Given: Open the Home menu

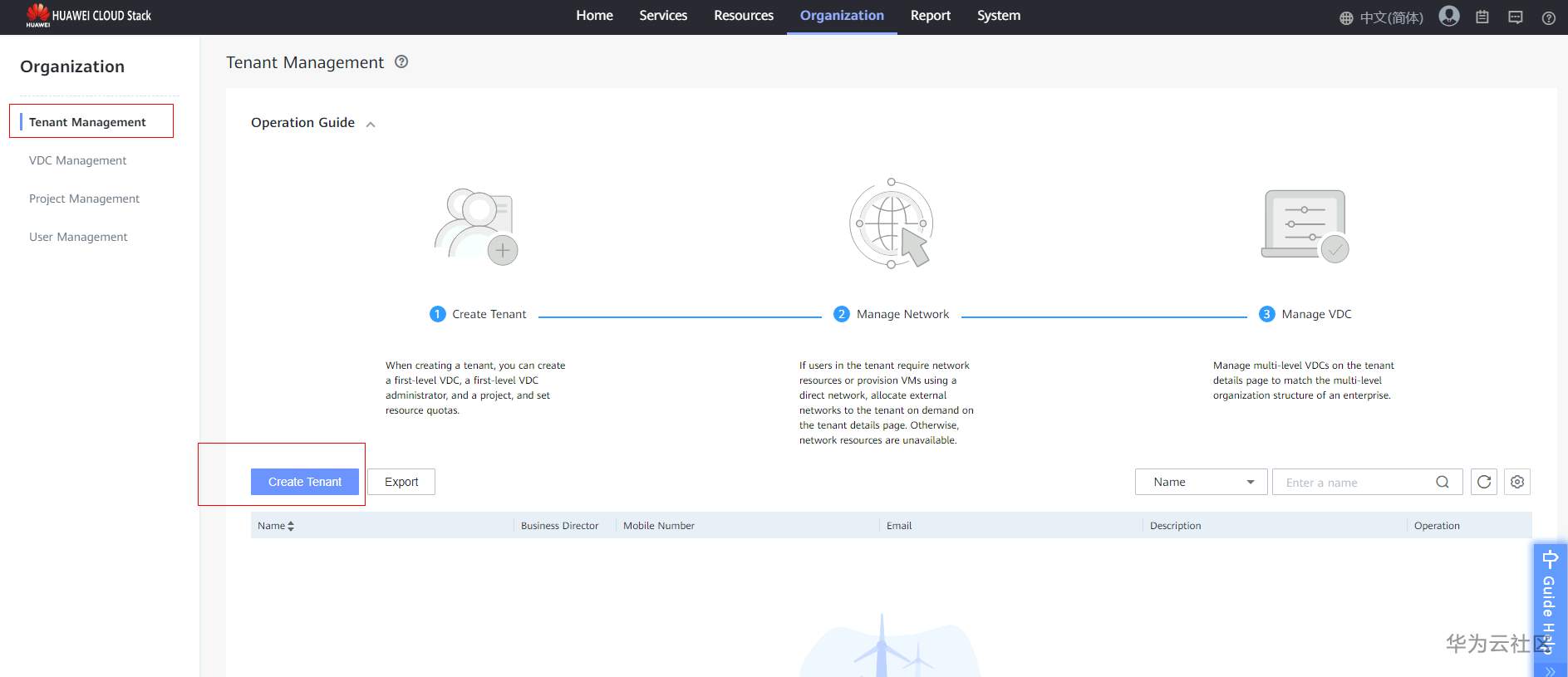Looking at the screenshot, I should click(595, 16).
